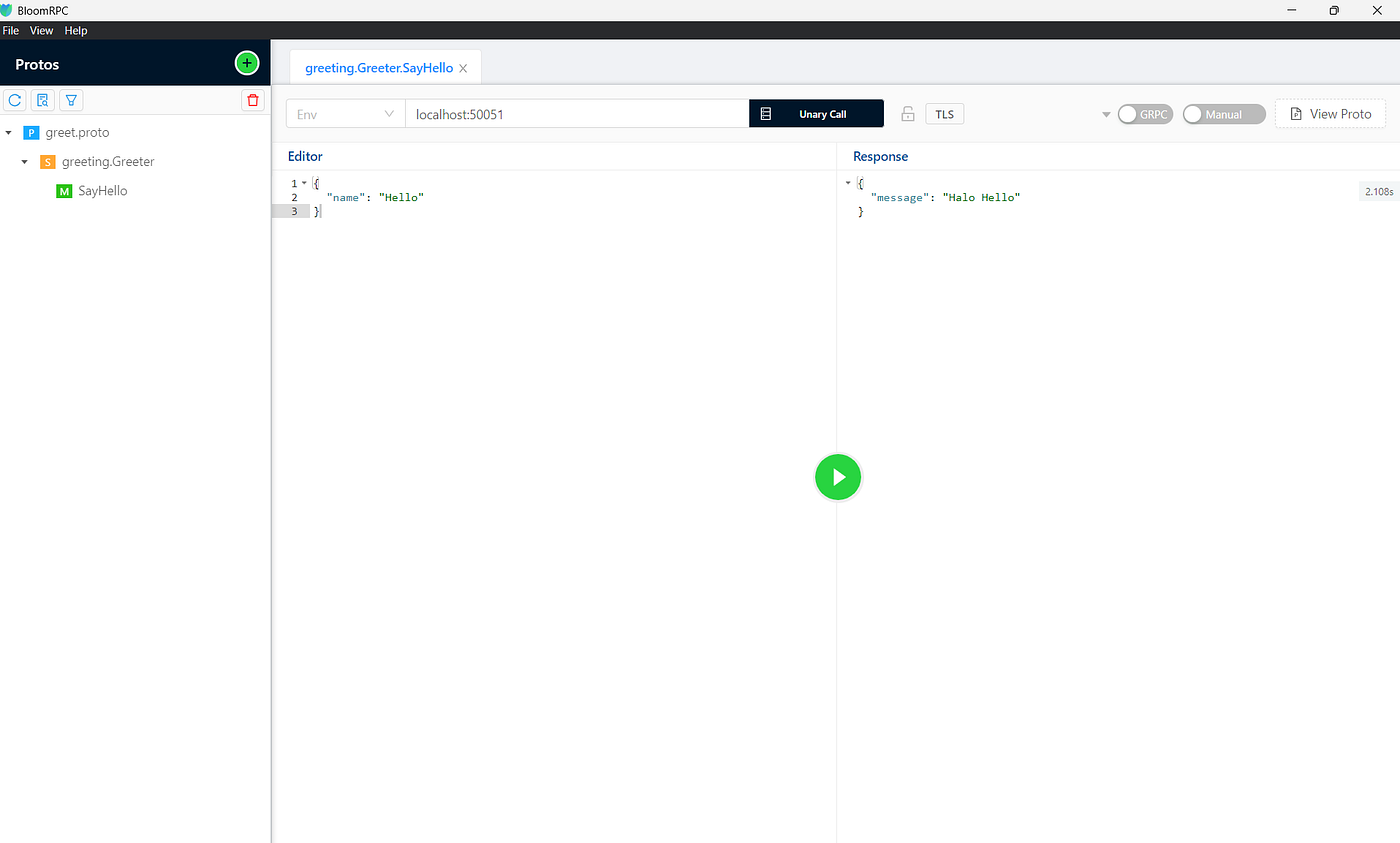
Task: Open the Env dropdown
Action: click(345, 114)
